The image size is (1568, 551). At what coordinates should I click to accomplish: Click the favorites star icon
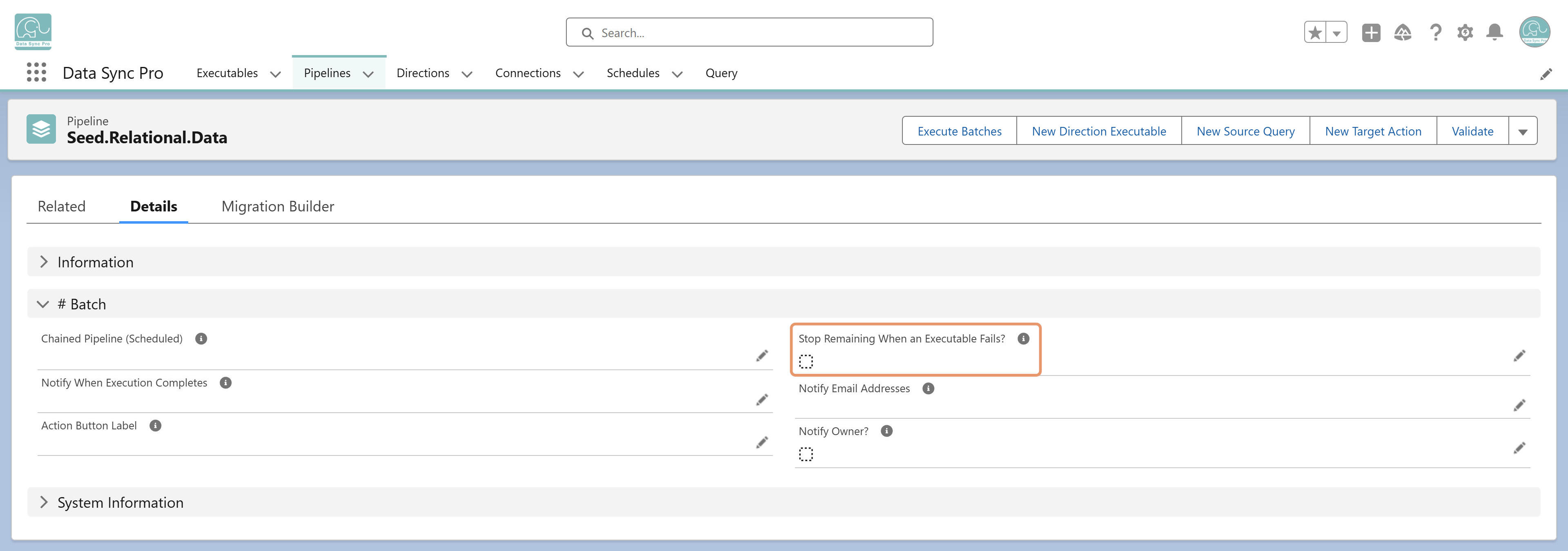click(x=1315, y=32)
